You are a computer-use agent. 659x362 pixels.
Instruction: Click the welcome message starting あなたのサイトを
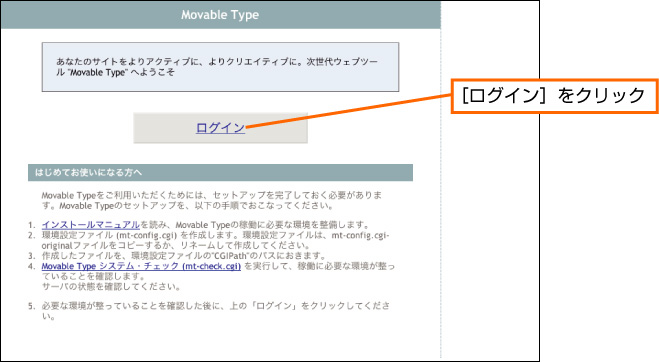pos(217,67)
